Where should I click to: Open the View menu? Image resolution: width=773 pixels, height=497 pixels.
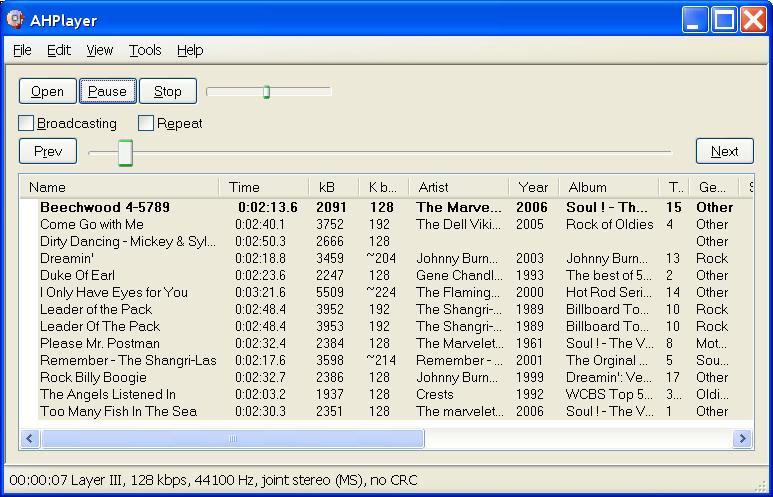click(x=100, y=50)
